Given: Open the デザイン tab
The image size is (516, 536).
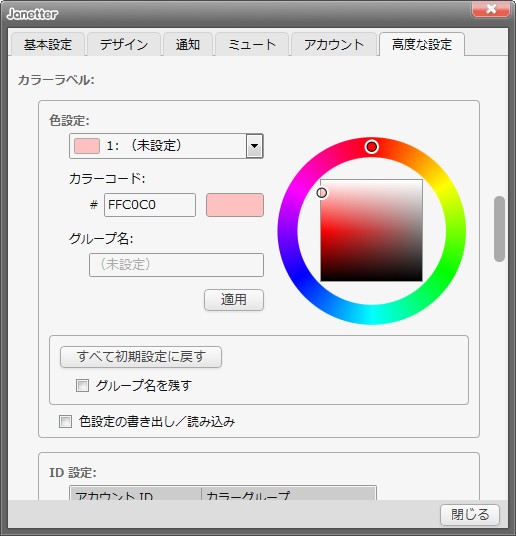Looking at the screenshot, I should tap(124, 44).
